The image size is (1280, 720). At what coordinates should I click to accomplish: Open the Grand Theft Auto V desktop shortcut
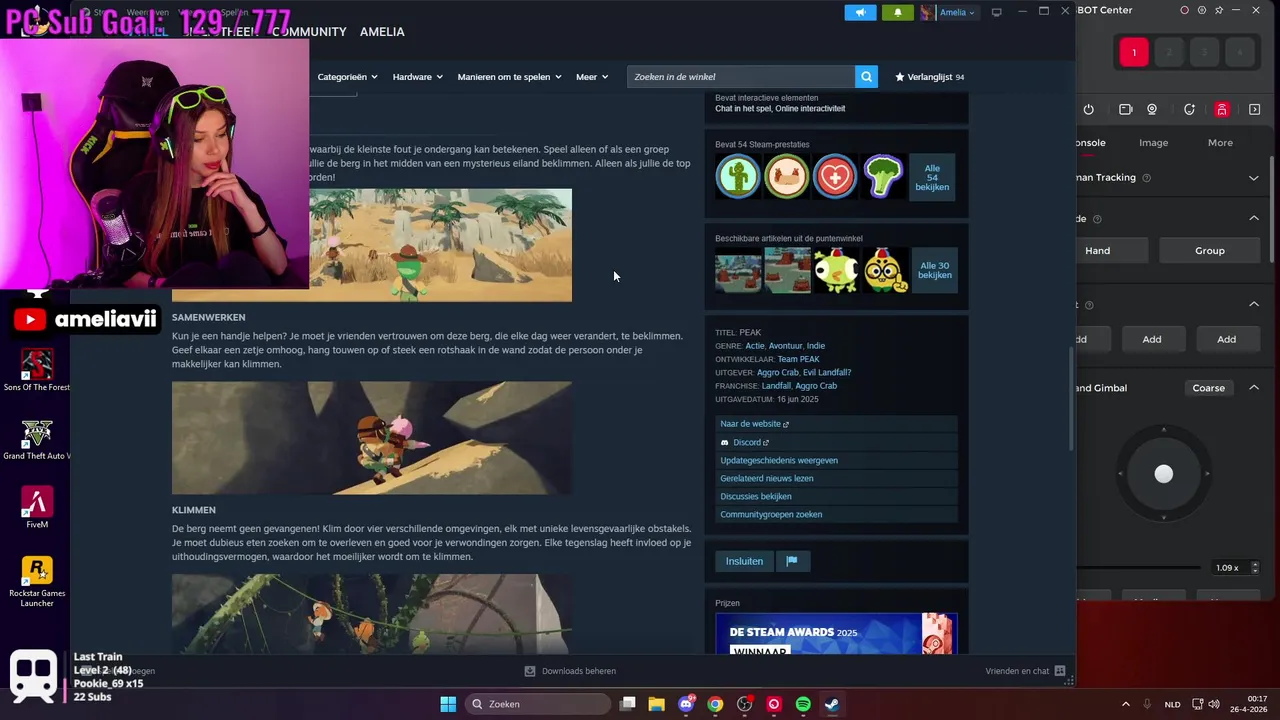[37, 439]
